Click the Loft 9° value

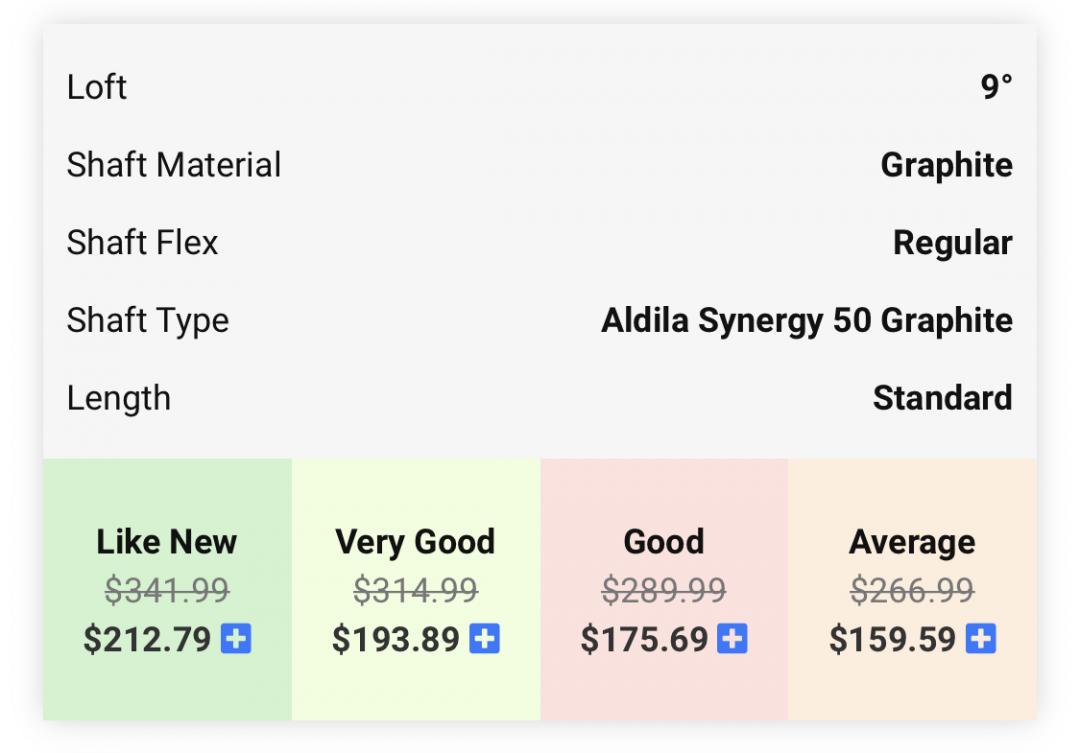pyautogui.click(x=996, y=88)
